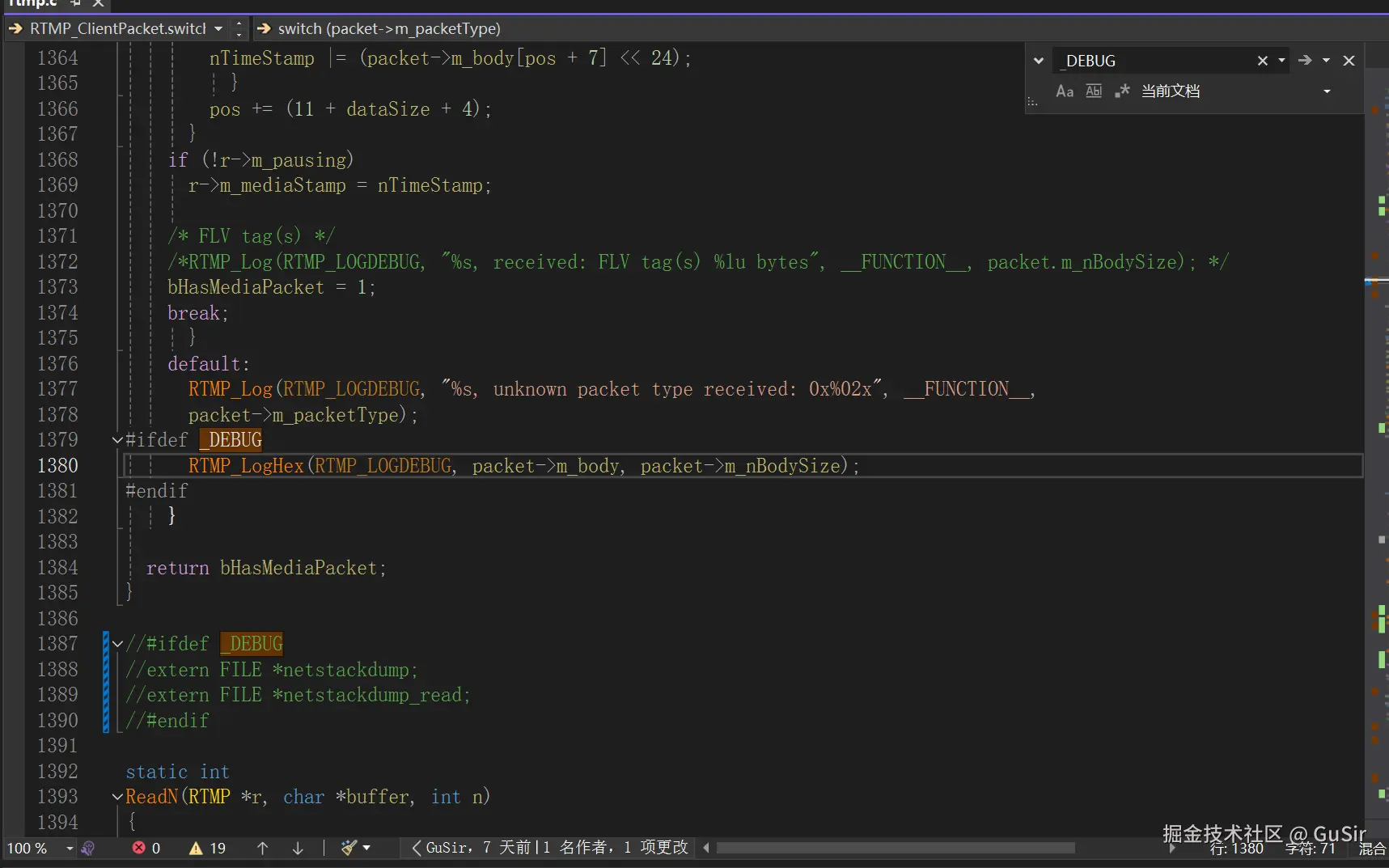Clear the _DEBUG search text
The image size is (1389, 868).
tap(1262, 61)
